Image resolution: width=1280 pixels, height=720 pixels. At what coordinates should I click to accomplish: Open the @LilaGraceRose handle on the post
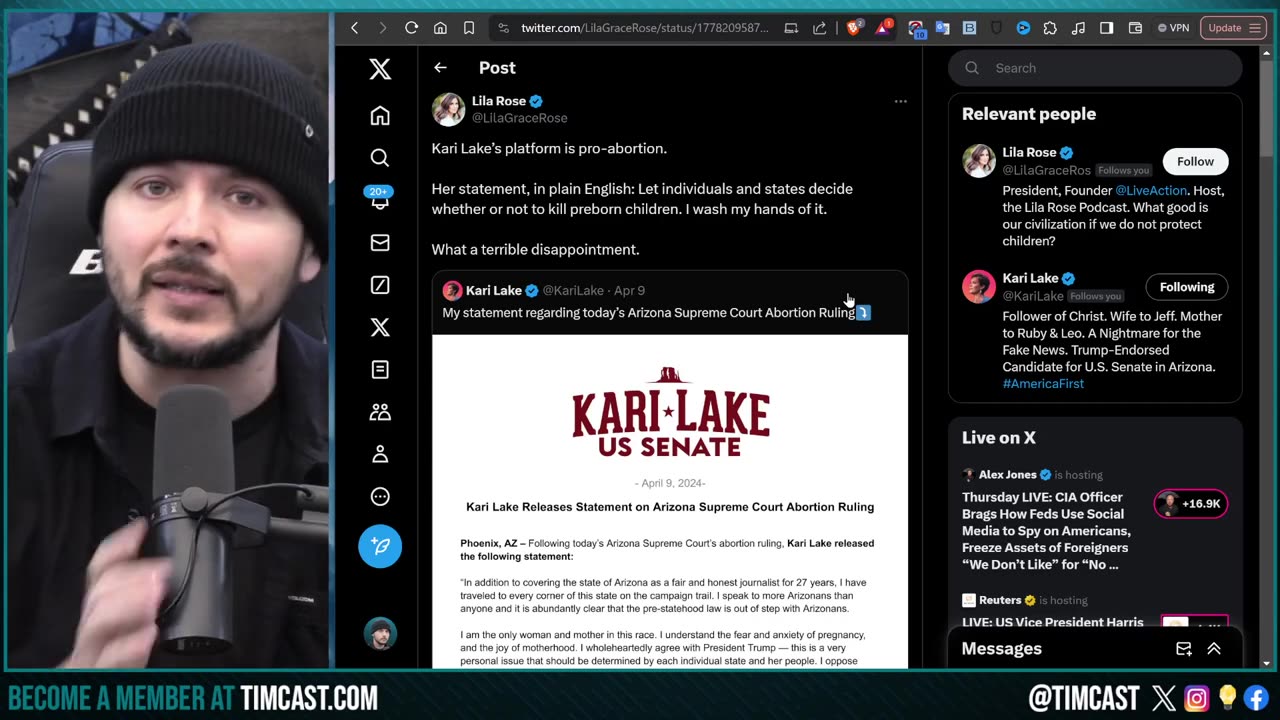520,118
